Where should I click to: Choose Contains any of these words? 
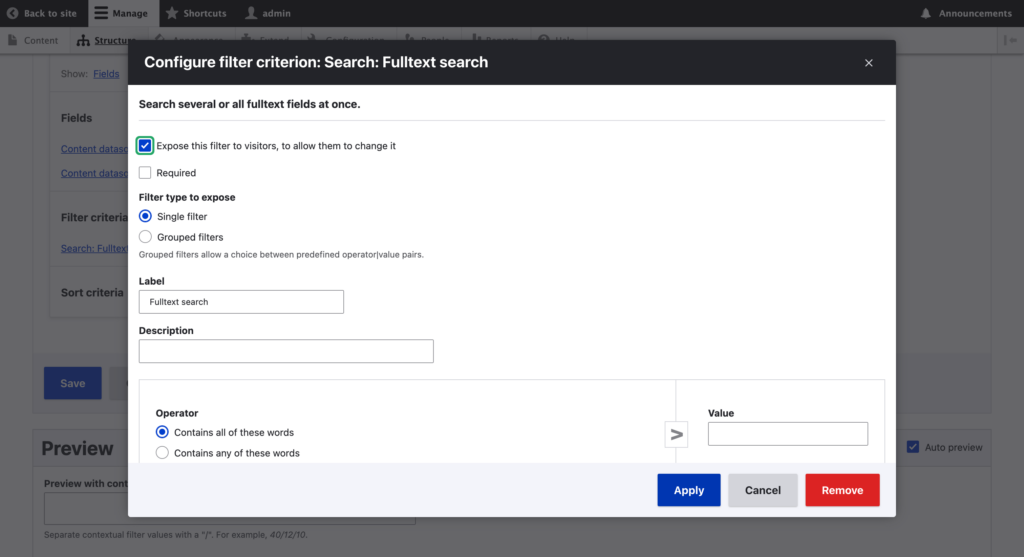tap(162, 453)
